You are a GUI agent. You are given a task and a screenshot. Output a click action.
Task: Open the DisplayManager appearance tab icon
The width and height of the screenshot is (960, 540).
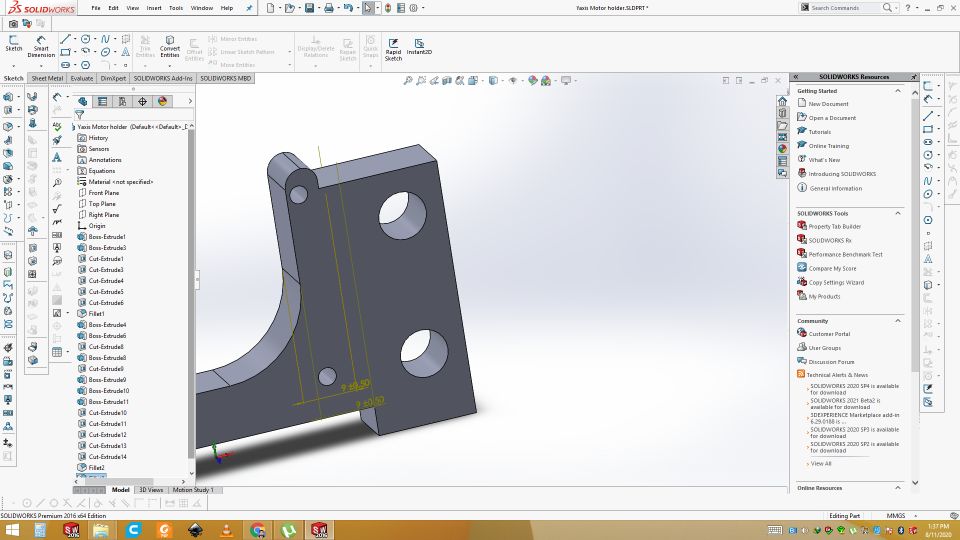[162, 101]
